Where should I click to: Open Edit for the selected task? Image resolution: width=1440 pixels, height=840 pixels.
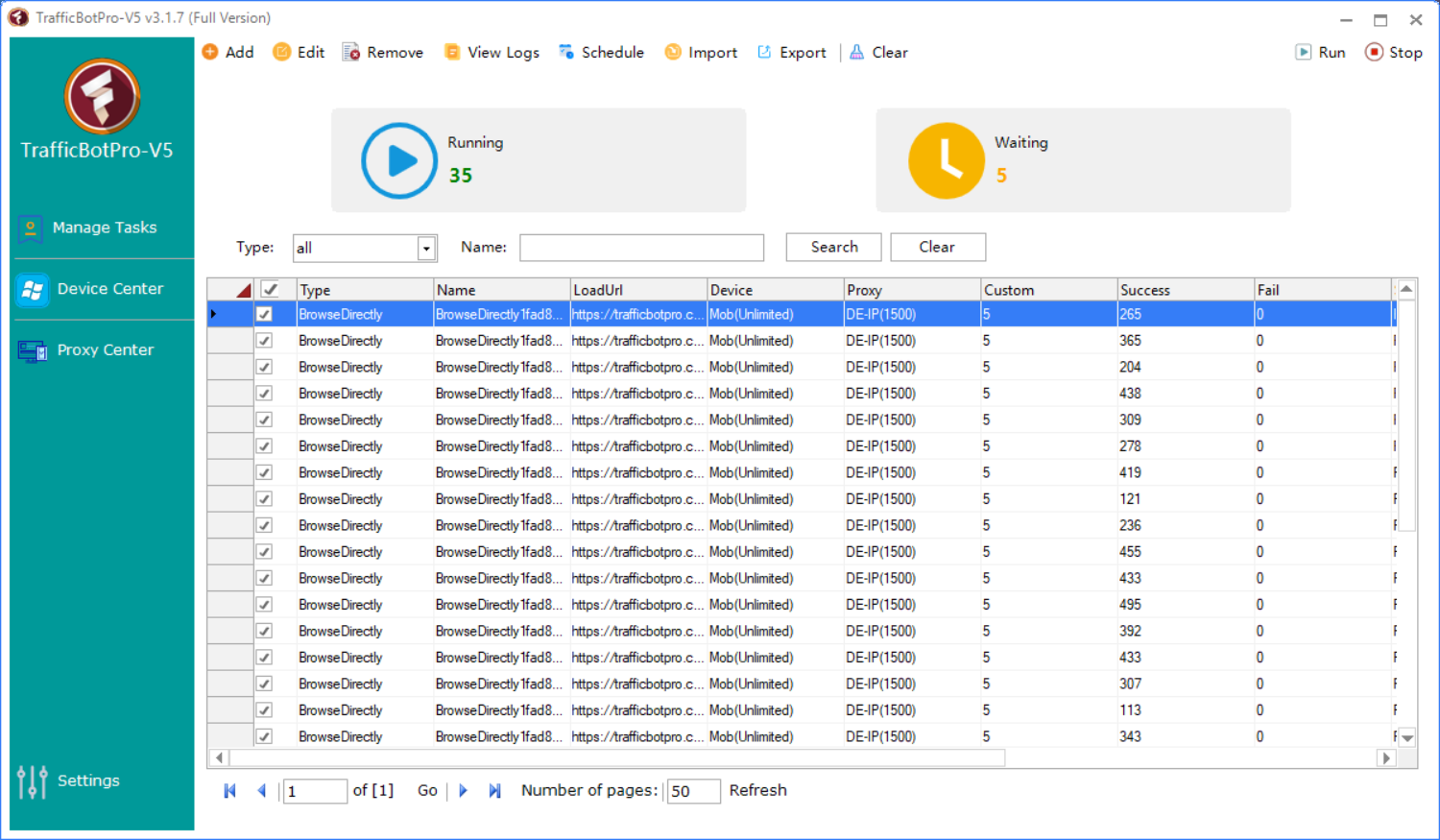point(299,52)
